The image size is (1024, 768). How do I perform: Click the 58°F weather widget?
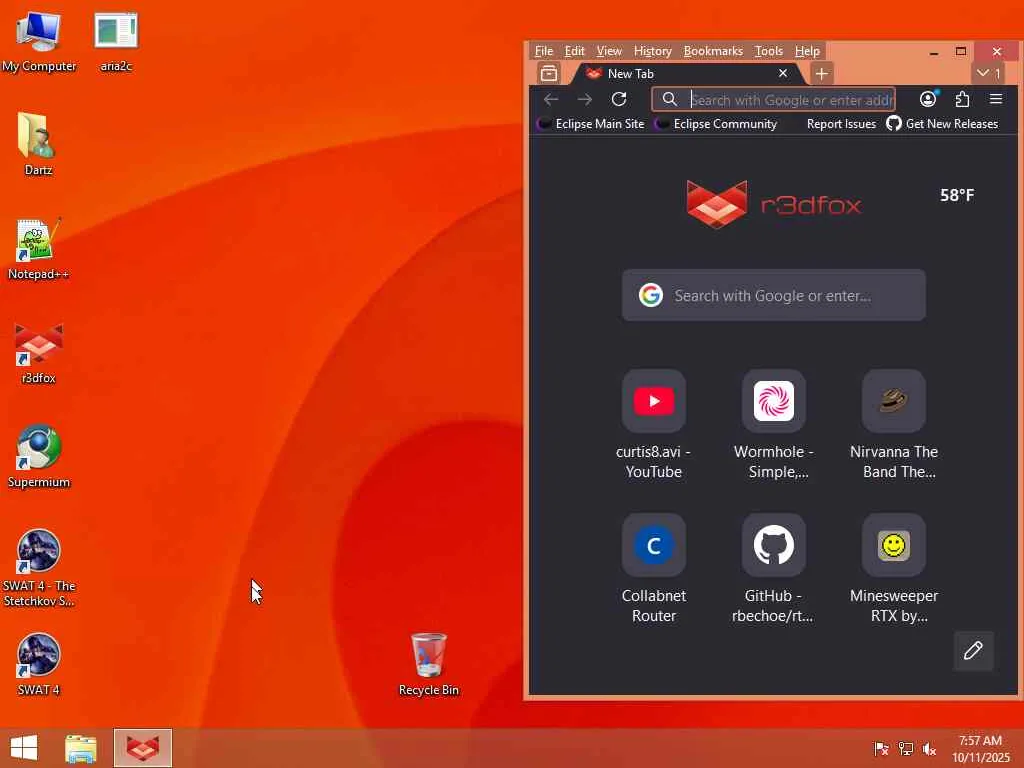(957, 195)
